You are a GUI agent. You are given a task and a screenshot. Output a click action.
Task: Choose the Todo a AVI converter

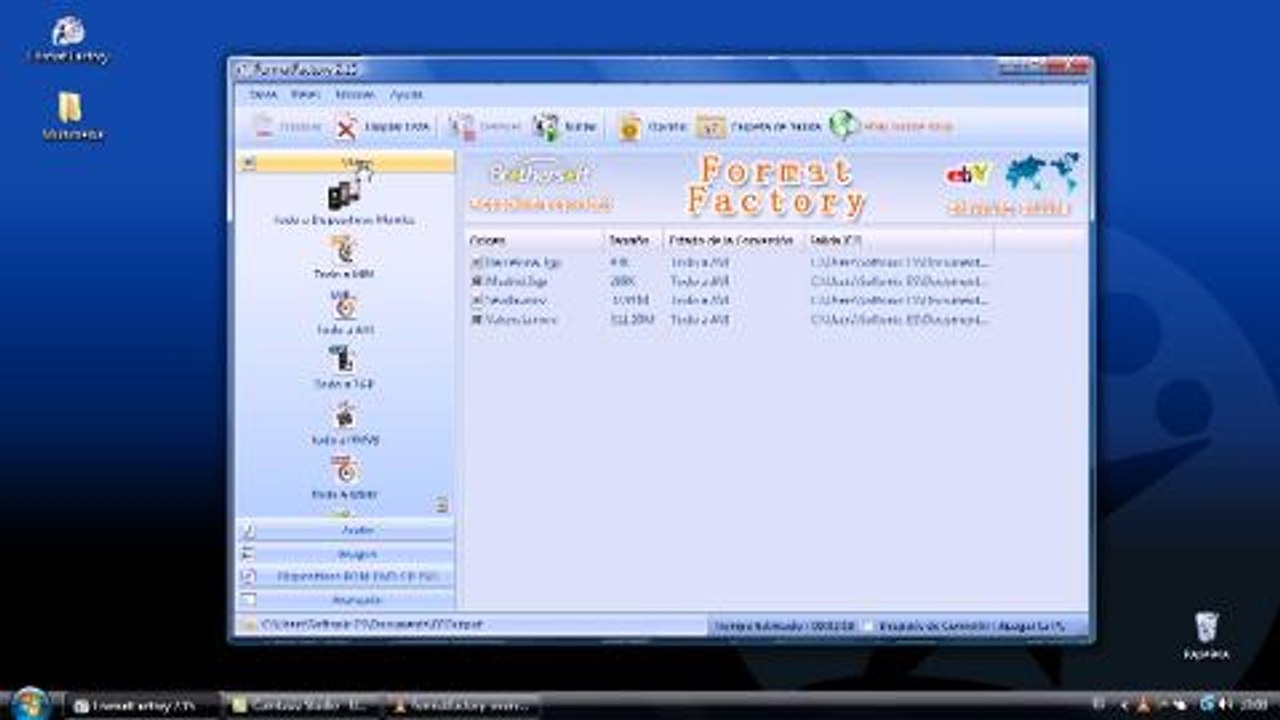pyautogui.click(x=344, y=313)
